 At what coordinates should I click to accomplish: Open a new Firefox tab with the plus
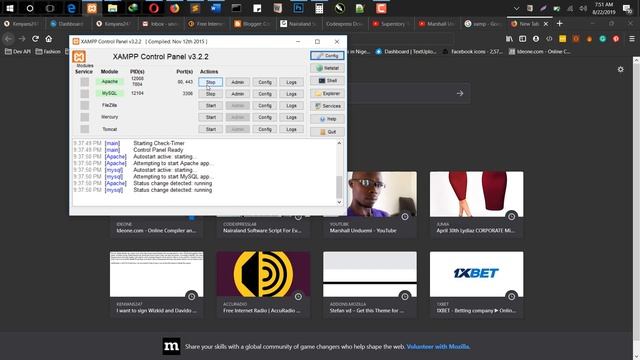pos(560,24)
